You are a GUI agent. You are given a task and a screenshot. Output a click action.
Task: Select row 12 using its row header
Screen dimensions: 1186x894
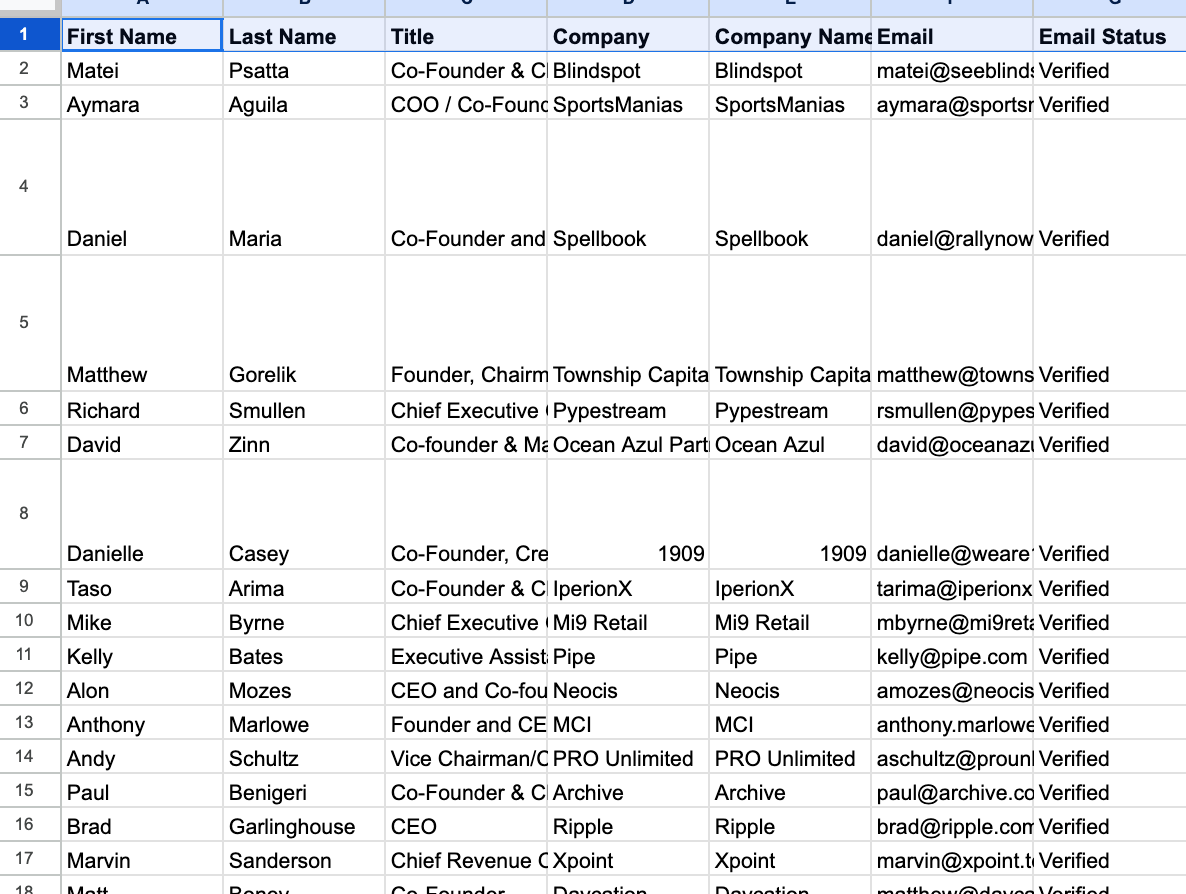(30, 688)
